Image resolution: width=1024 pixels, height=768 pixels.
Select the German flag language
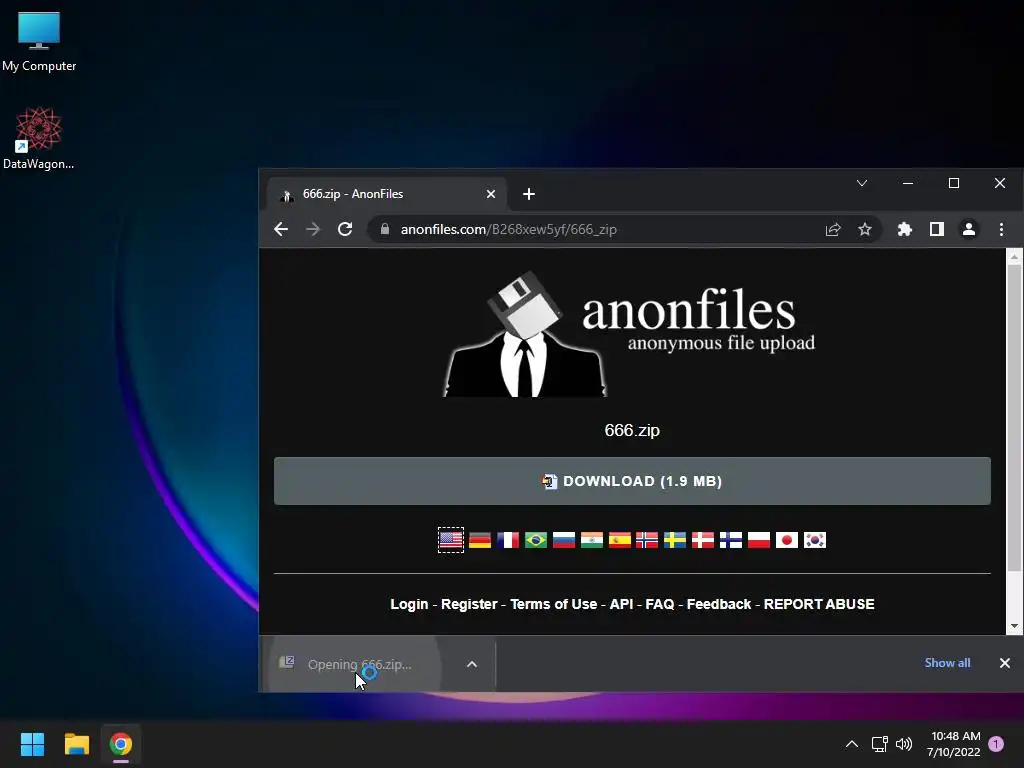click(x=480, y=540)
